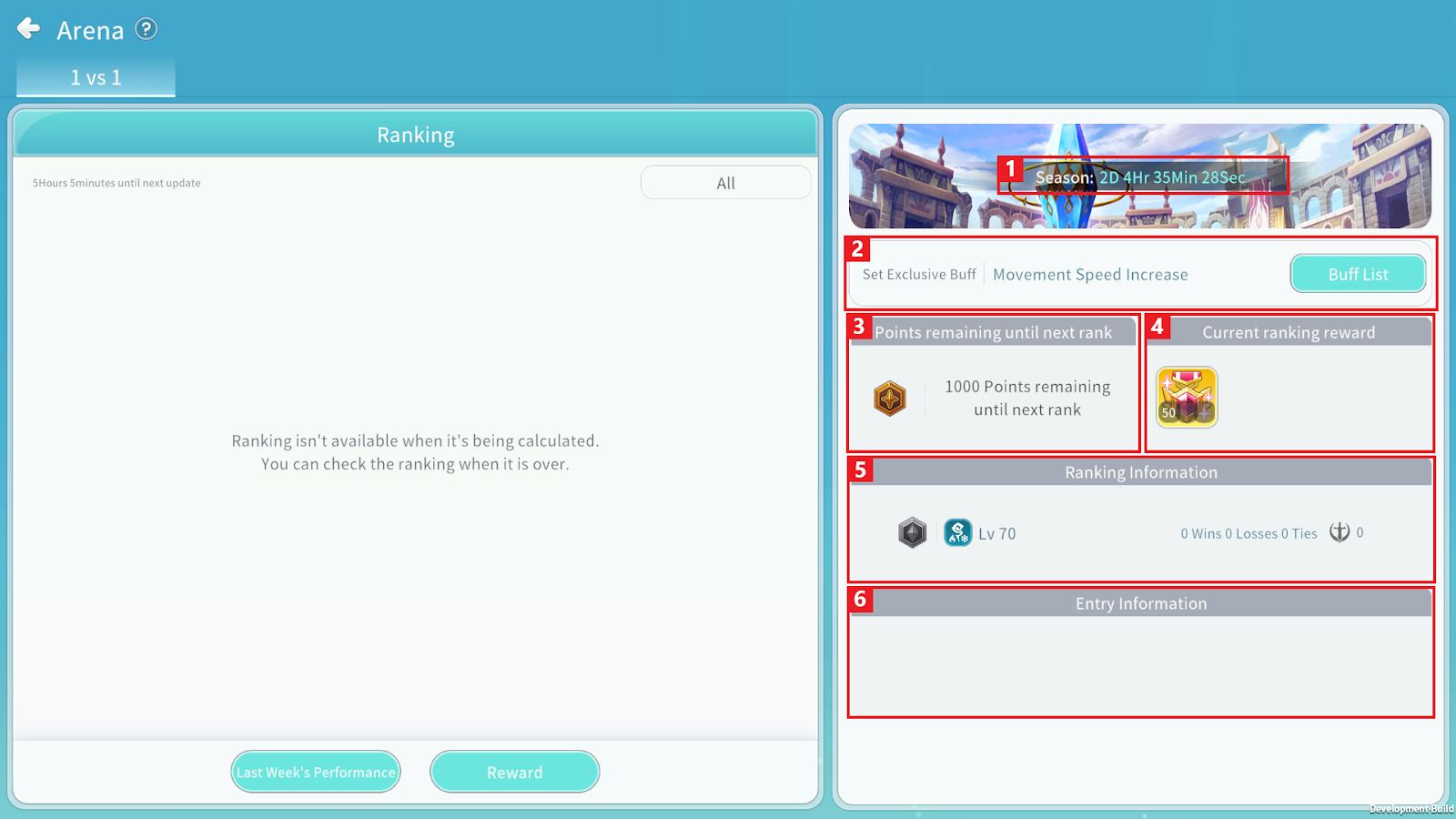Click the Current ranking reward header
The image size is (1456, 819).
click(1289, 332)
